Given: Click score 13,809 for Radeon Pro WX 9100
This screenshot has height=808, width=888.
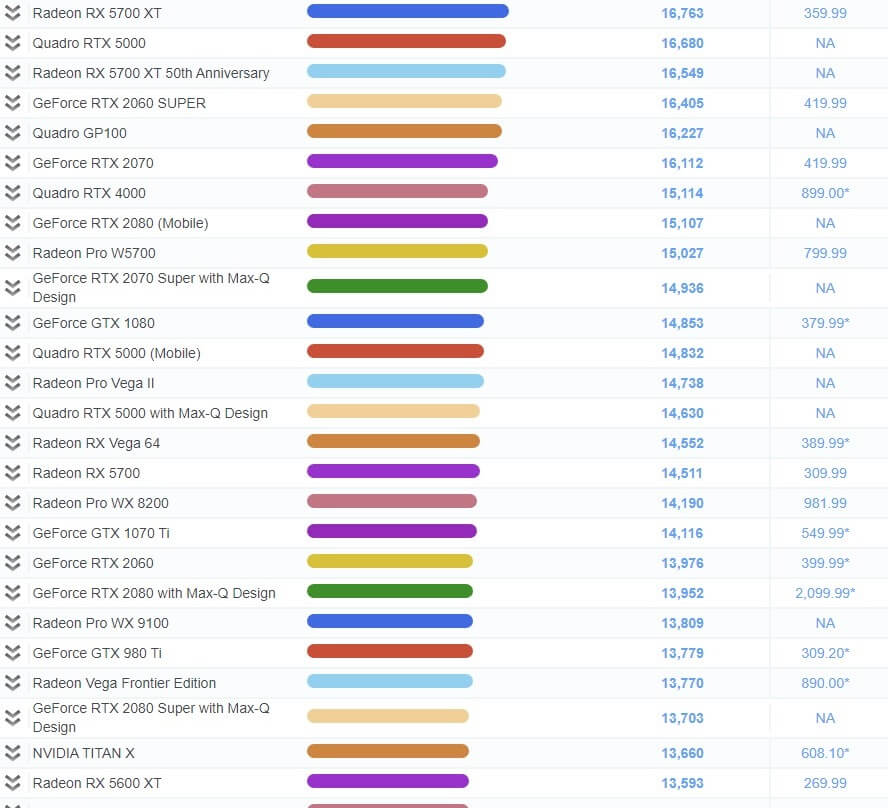Looking at the screenshot, I should point(682,623).
